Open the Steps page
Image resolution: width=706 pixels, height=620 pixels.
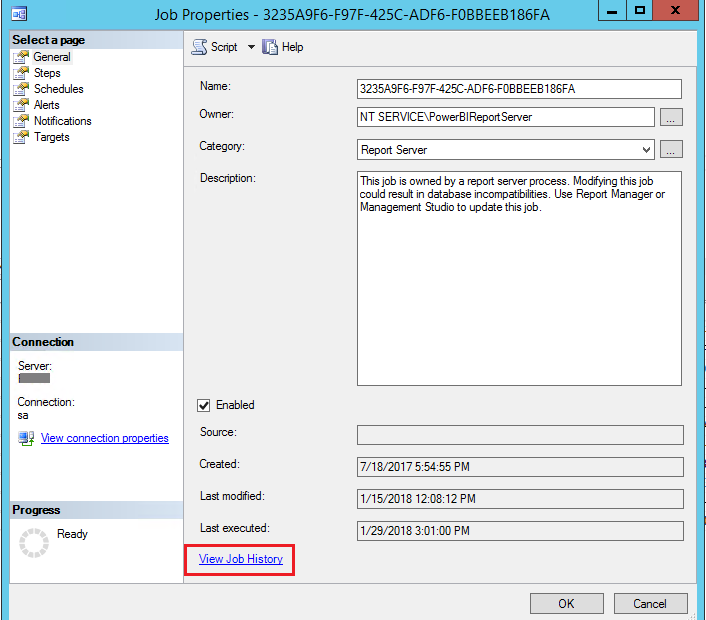(47, 73)
